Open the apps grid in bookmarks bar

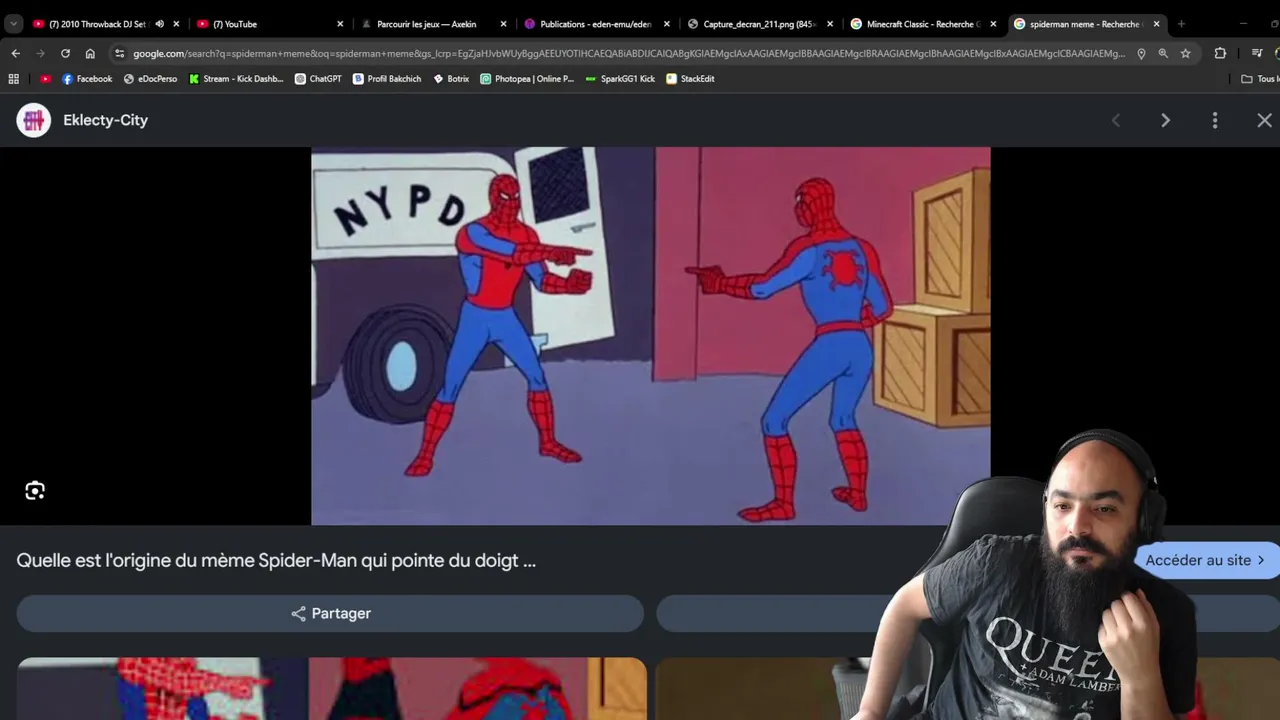pyautogui.click(x=14, y=78)
